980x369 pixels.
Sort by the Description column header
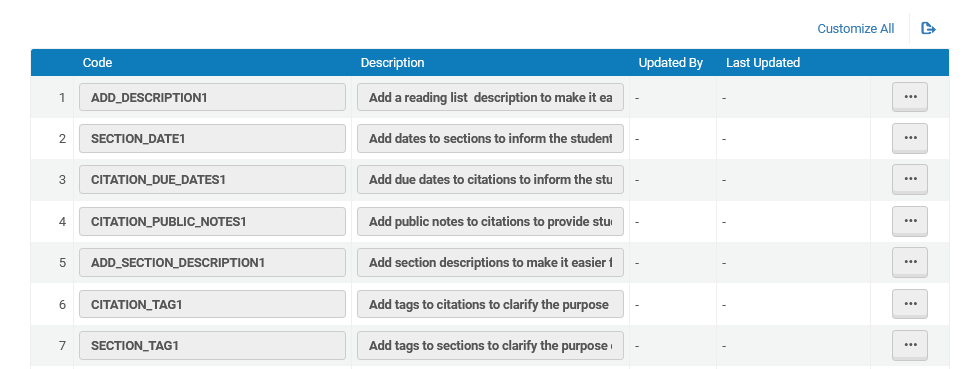point(392,63)
